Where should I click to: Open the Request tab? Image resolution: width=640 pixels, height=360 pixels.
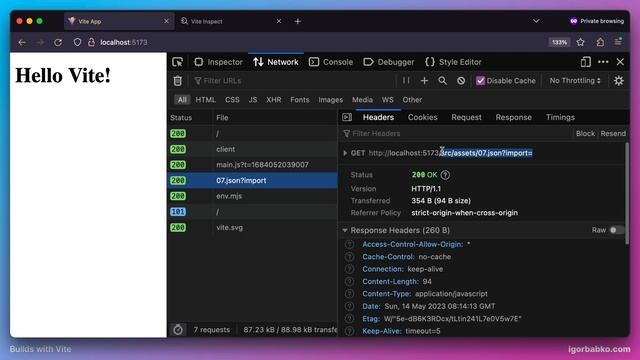(x=466, y=117)
